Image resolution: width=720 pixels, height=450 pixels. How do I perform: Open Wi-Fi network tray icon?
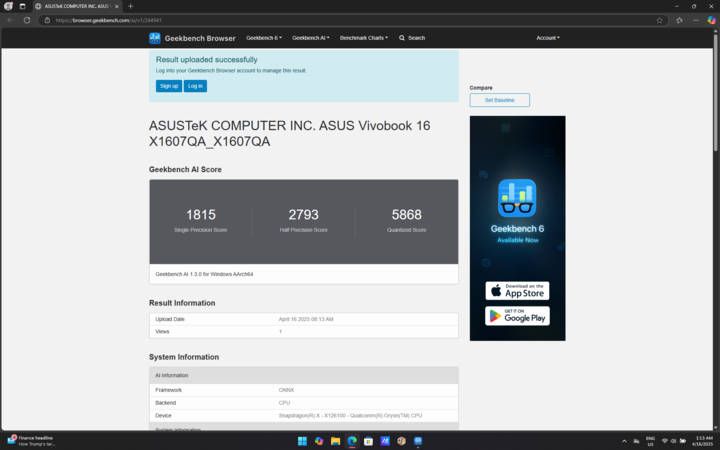(664, 441)
